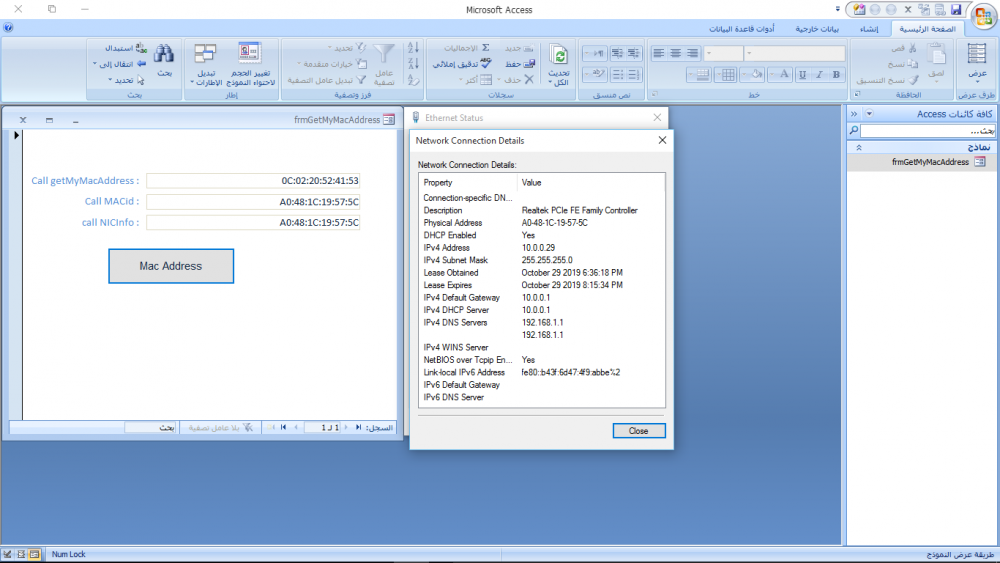The image size is (1000, 563).
Task: Click the Access Help question mark icon
Action: [8, 27]
